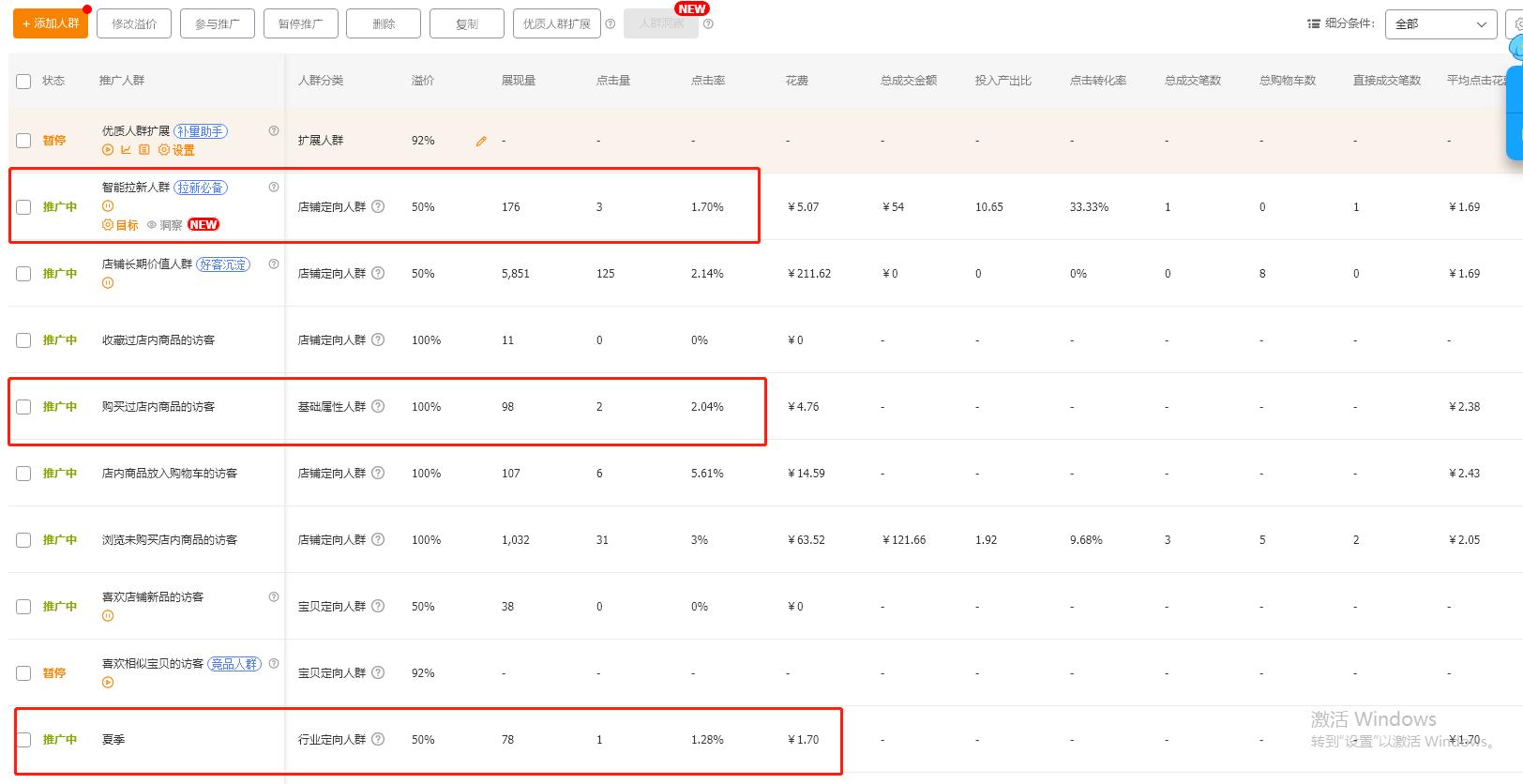Open the 拉新必备 tag link
Screen dimensions: 1523x784
pyautogui.click(x=201, y=188)
